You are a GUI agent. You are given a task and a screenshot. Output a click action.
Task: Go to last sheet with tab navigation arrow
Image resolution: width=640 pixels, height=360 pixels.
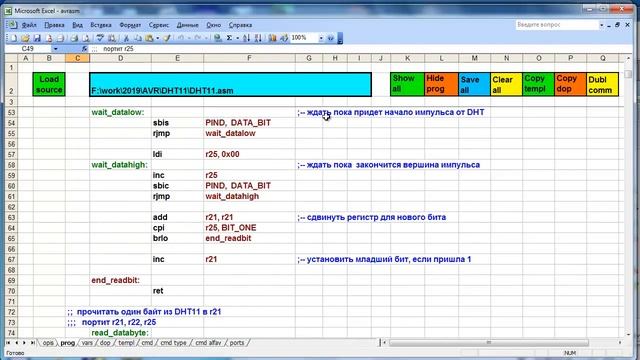tap(33, 343)
